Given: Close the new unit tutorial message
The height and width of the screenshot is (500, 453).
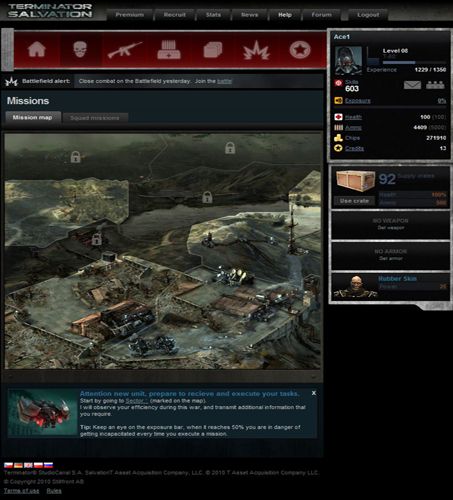Looking at the screenshot, I should (314, 393).
